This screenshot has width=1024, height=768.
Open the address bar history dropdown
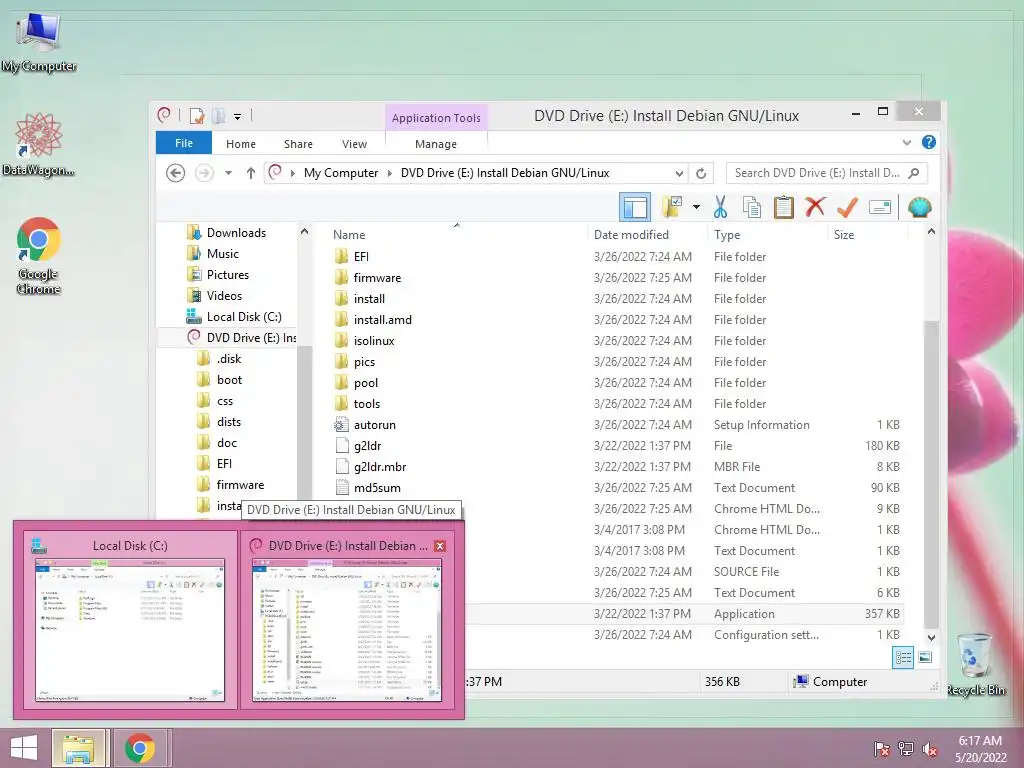[679, 173]
